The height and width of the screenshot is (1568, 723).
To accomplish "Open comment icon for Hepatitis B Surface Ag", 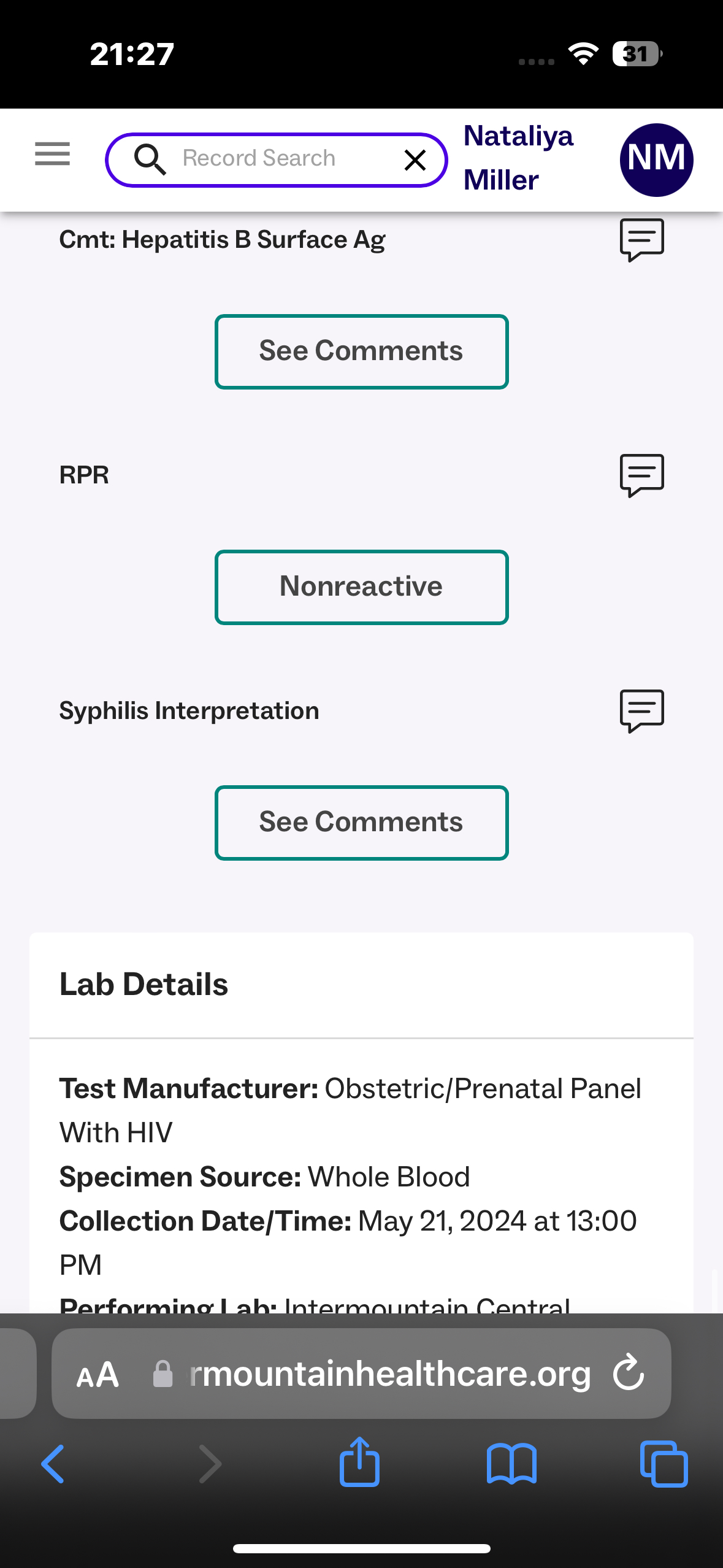I will [x=641, y=239].
